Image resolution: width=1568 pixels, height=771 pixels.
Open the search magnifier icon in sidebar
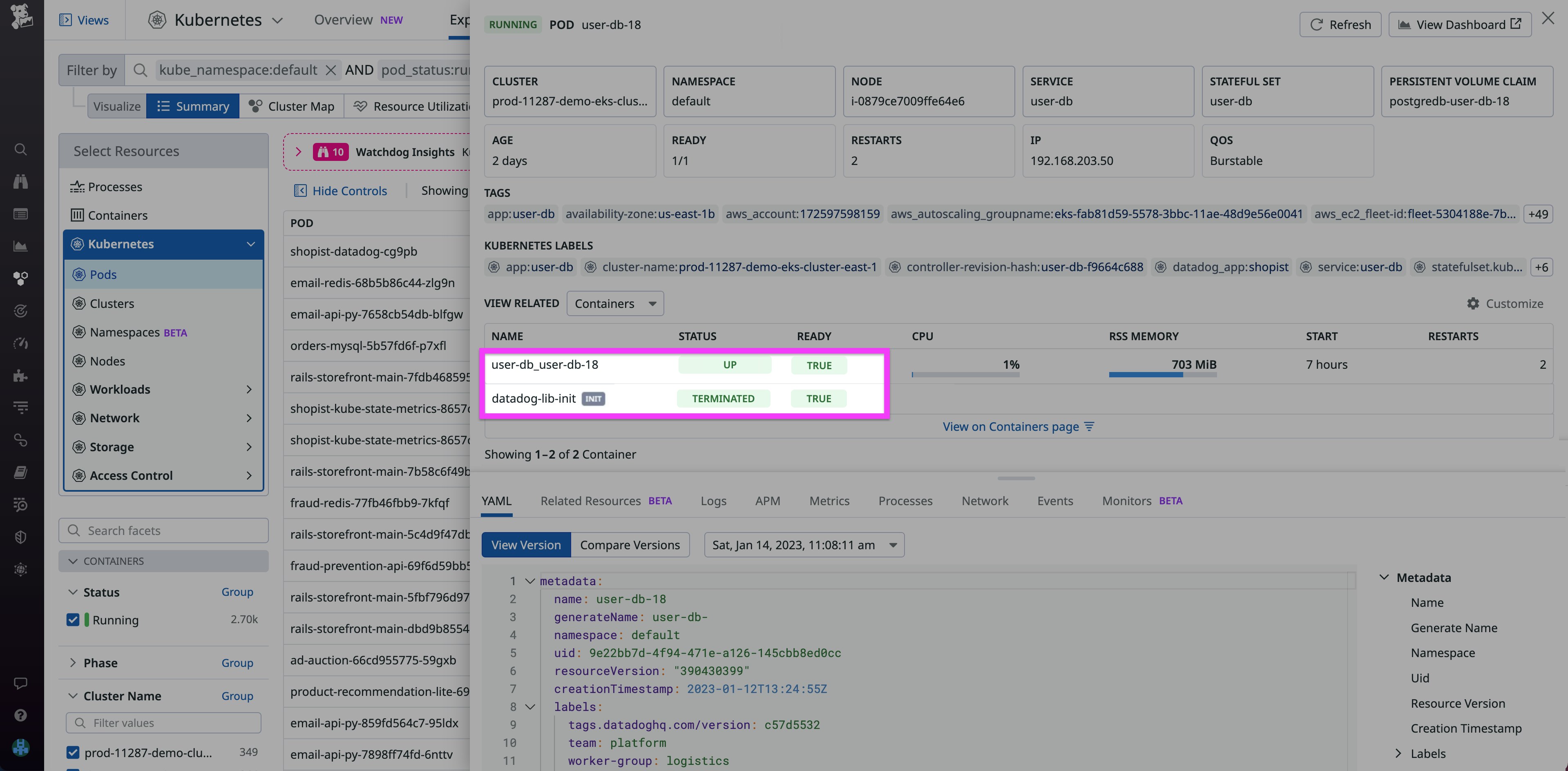[21, 149]
